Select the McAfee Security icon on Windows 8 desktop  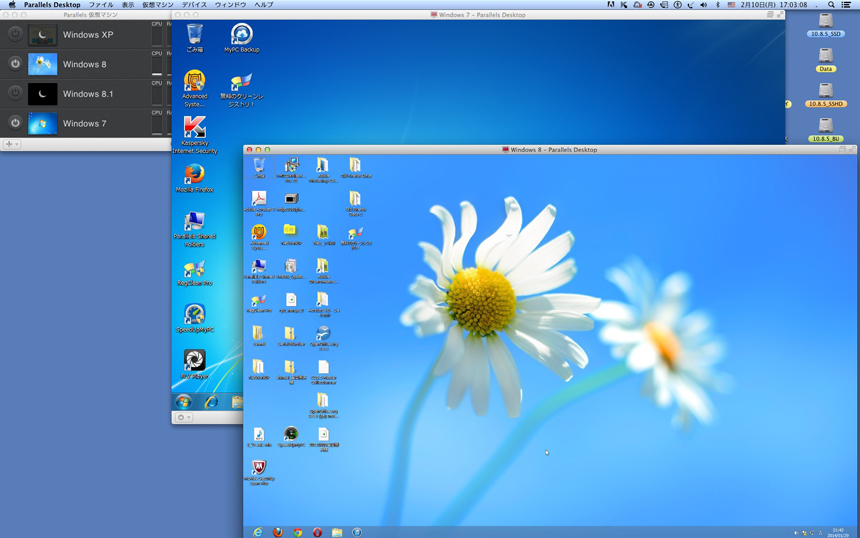coord(259,470)
